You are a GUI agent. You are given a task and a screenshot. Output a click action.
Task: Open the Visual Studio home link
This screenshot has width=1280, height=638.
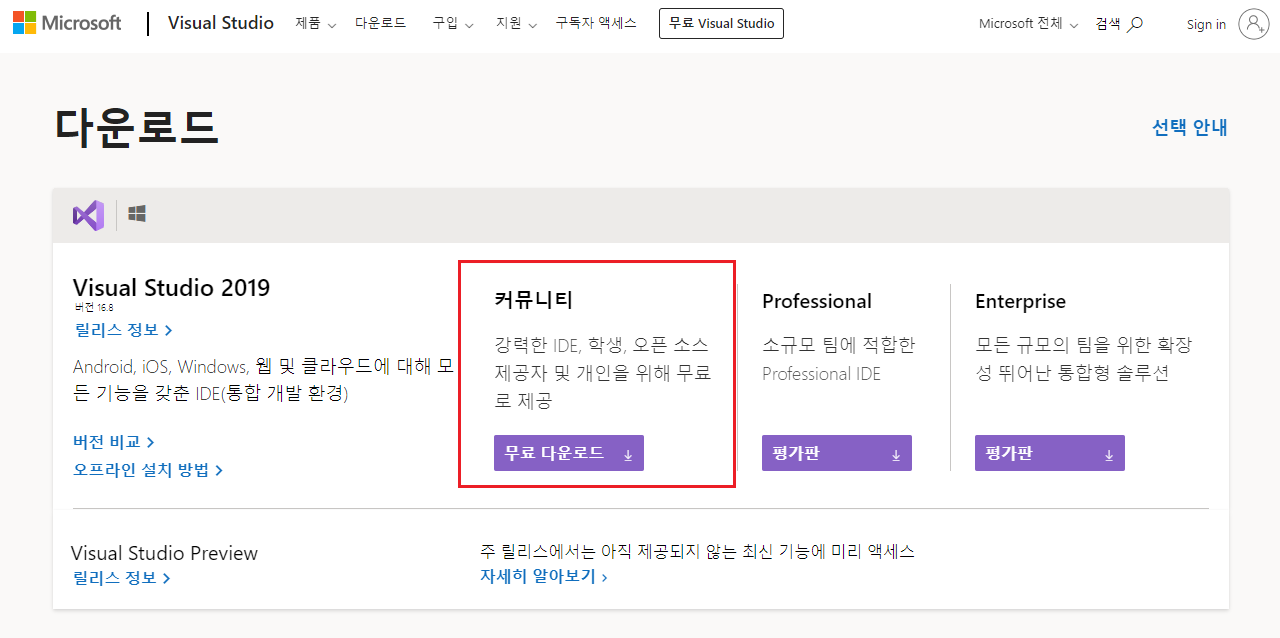[x=221, y=23]
